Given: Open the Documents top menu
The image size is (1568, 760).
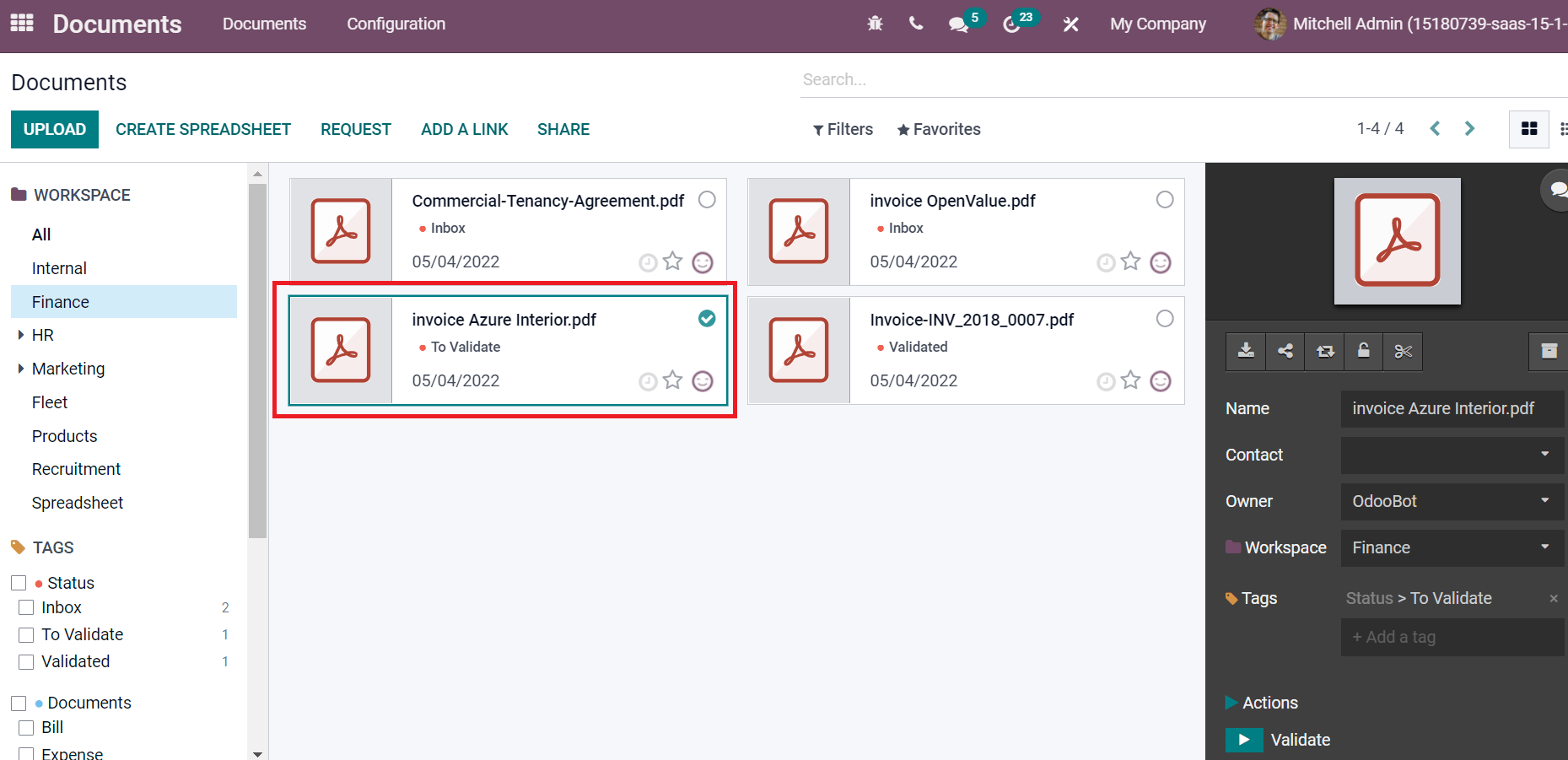Looking at the screenshot, I should pos(264,24).
